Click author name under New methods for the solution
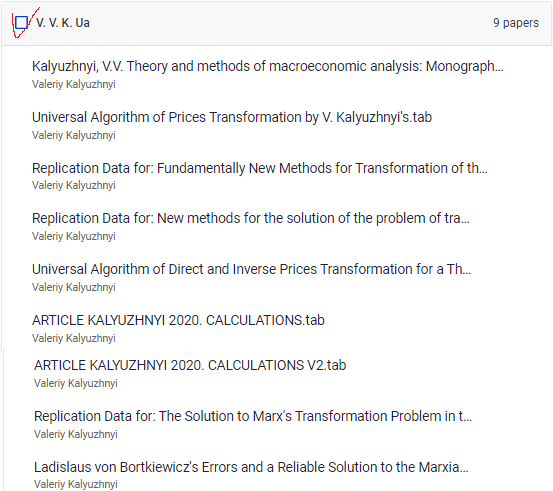The image size is (553, 491). 74,236
